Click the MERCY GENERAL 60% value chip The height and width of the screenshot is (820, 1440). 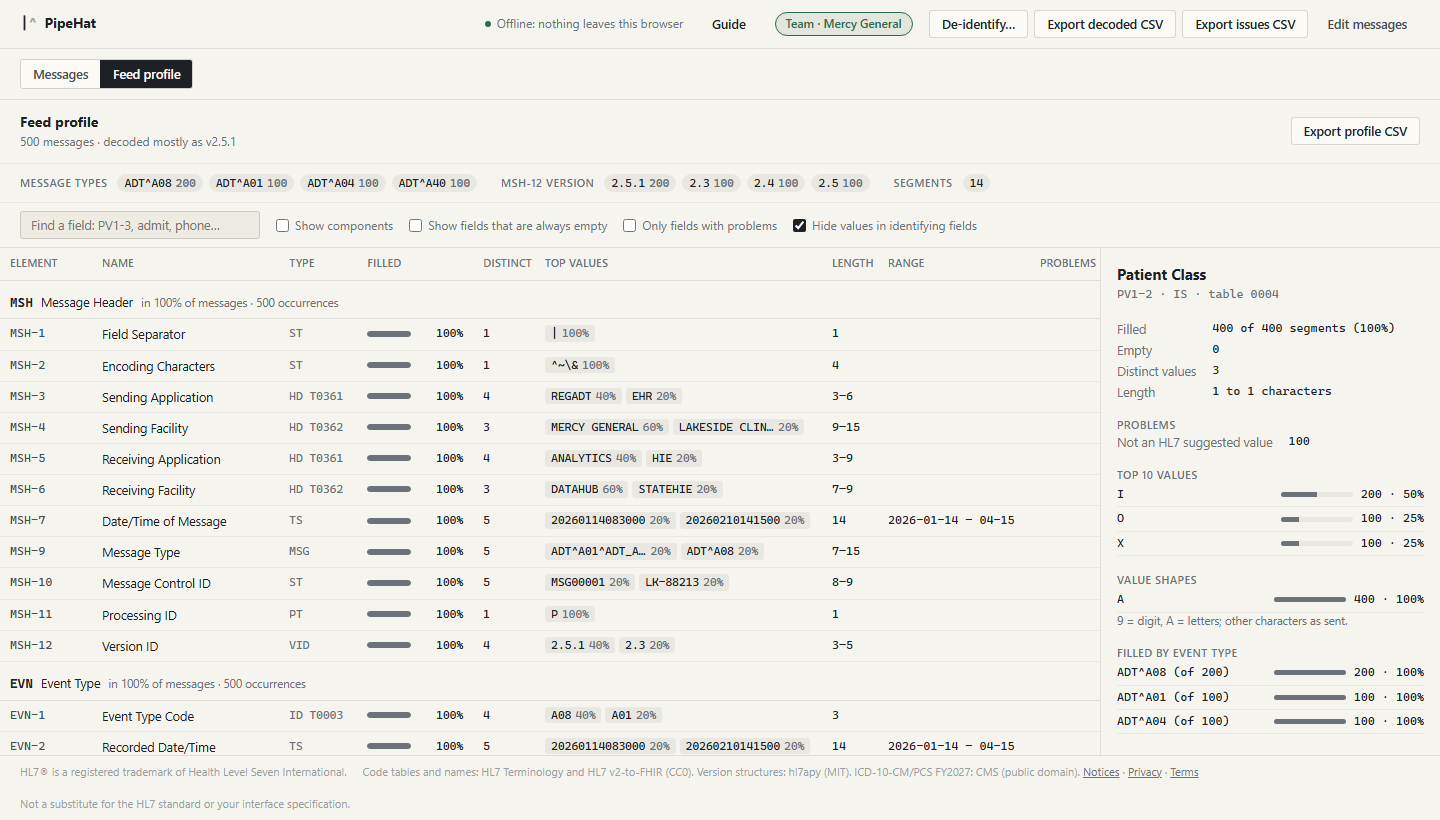pyautogui.click(x=607, y=427)
